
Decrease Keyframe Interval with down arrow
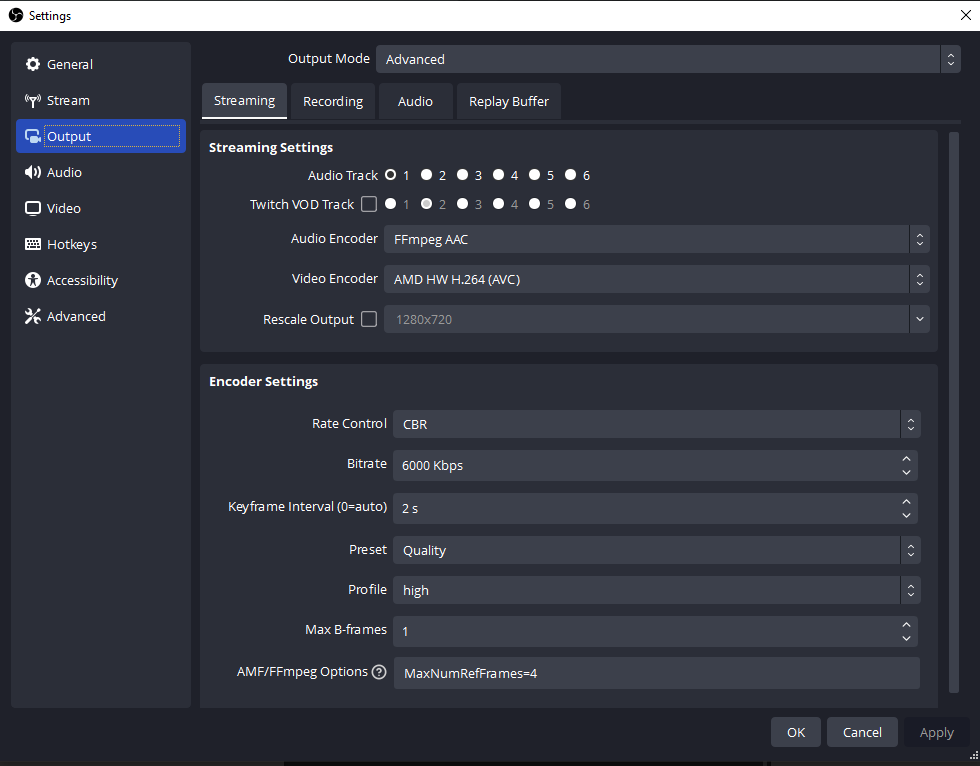click(x=906, y=515)
